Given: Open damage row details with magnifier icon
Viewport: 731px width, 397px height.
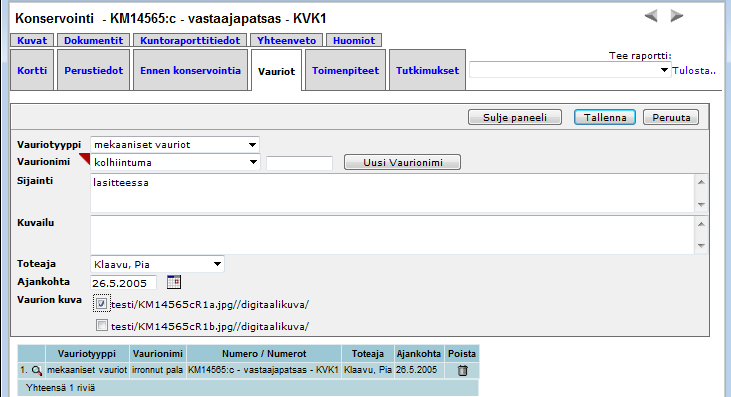Looking at the screenshot, I should coord(36,370).
